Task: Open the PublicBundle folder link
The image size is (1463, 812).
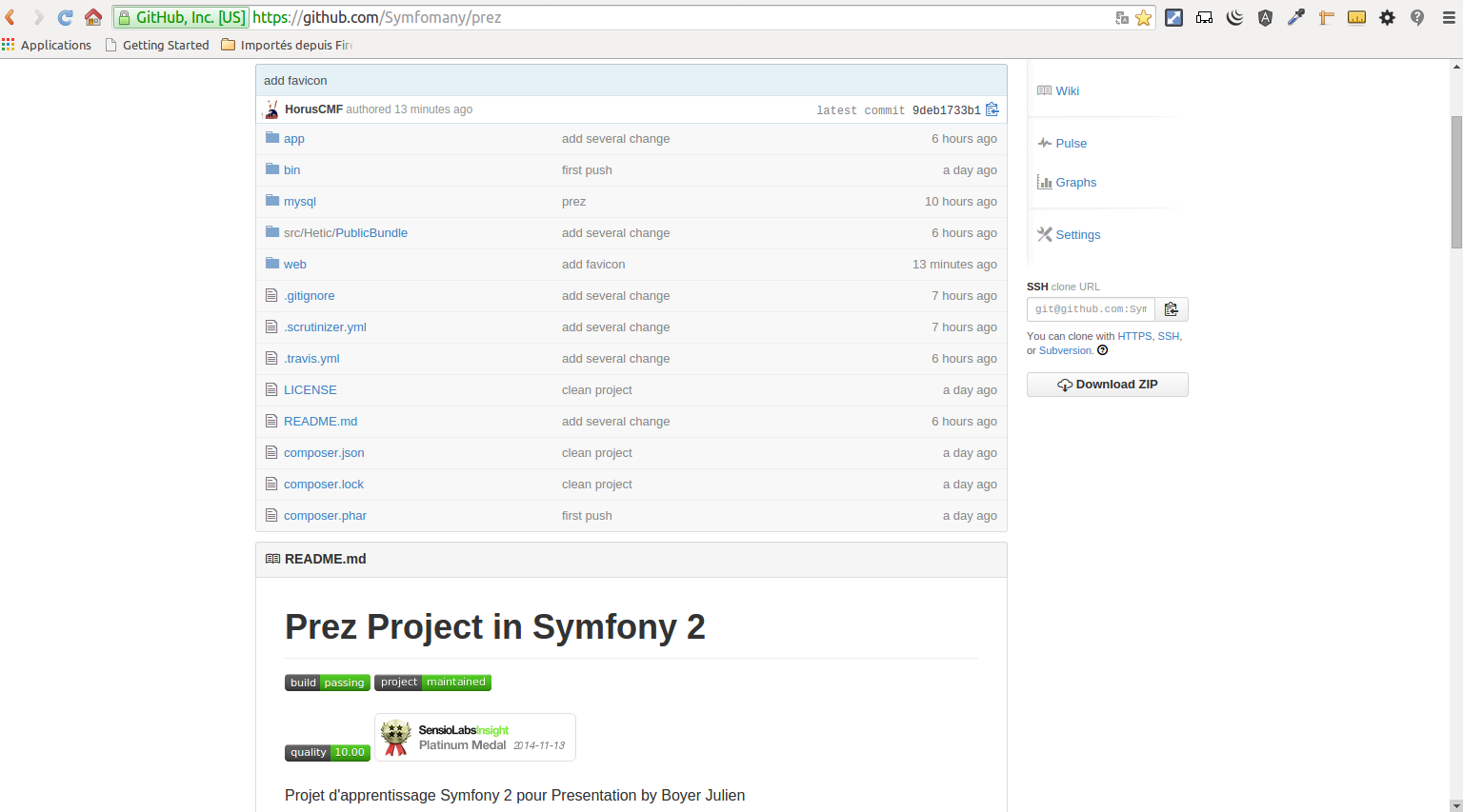Action: pos(371,232)
